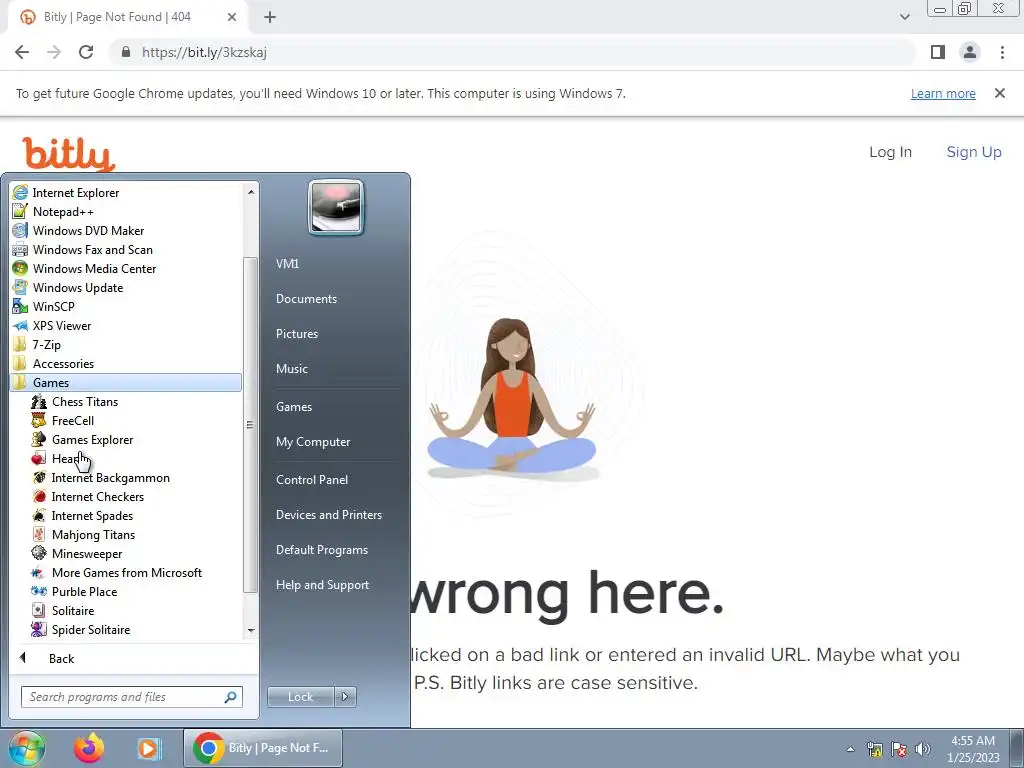Open Help and Support
This screenshot has height=768, width=1024.
[322, 585]
